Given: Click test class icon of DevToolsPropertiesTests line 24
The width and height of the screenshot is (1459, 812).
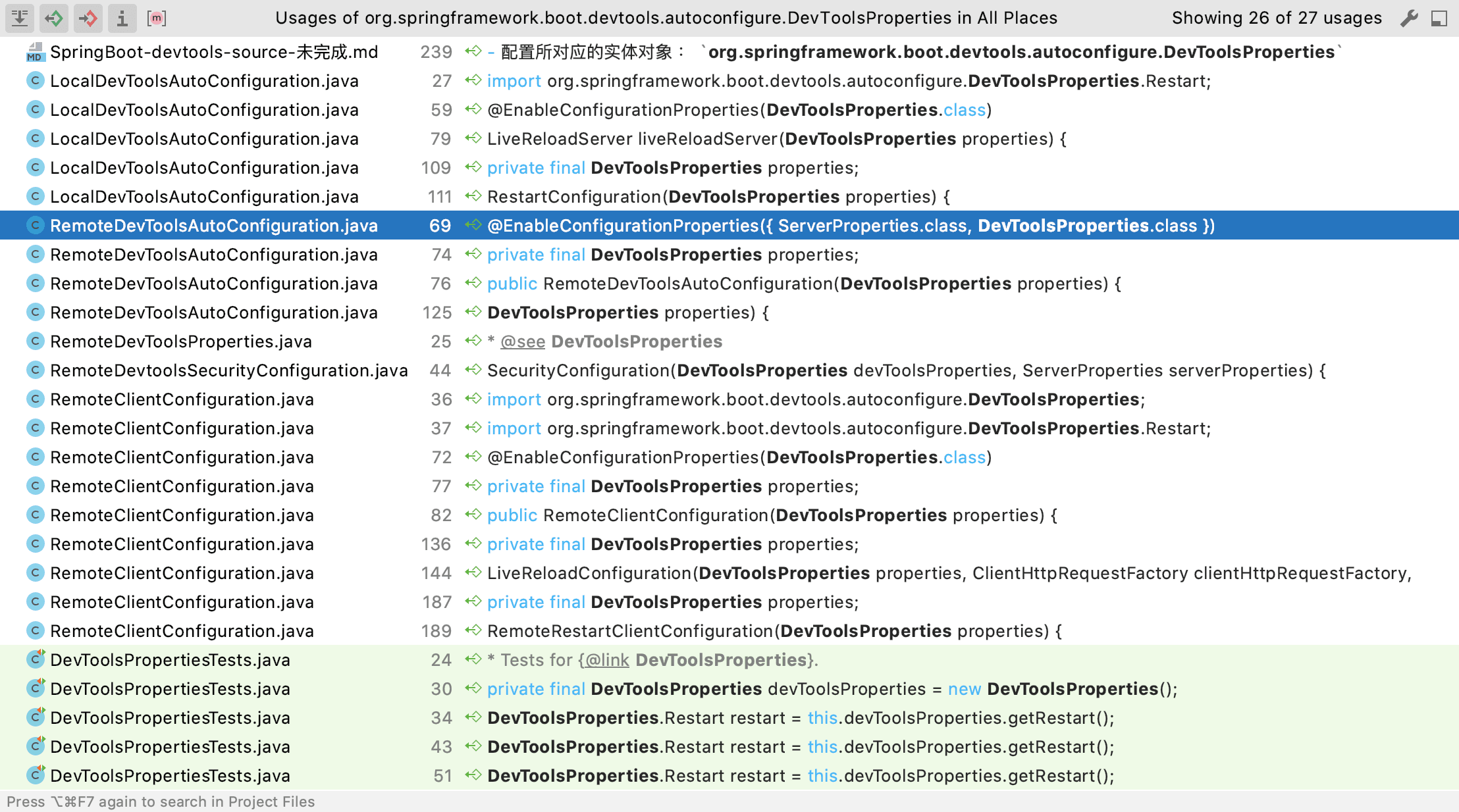Looking at the screenshot, I should pos(36,659).
